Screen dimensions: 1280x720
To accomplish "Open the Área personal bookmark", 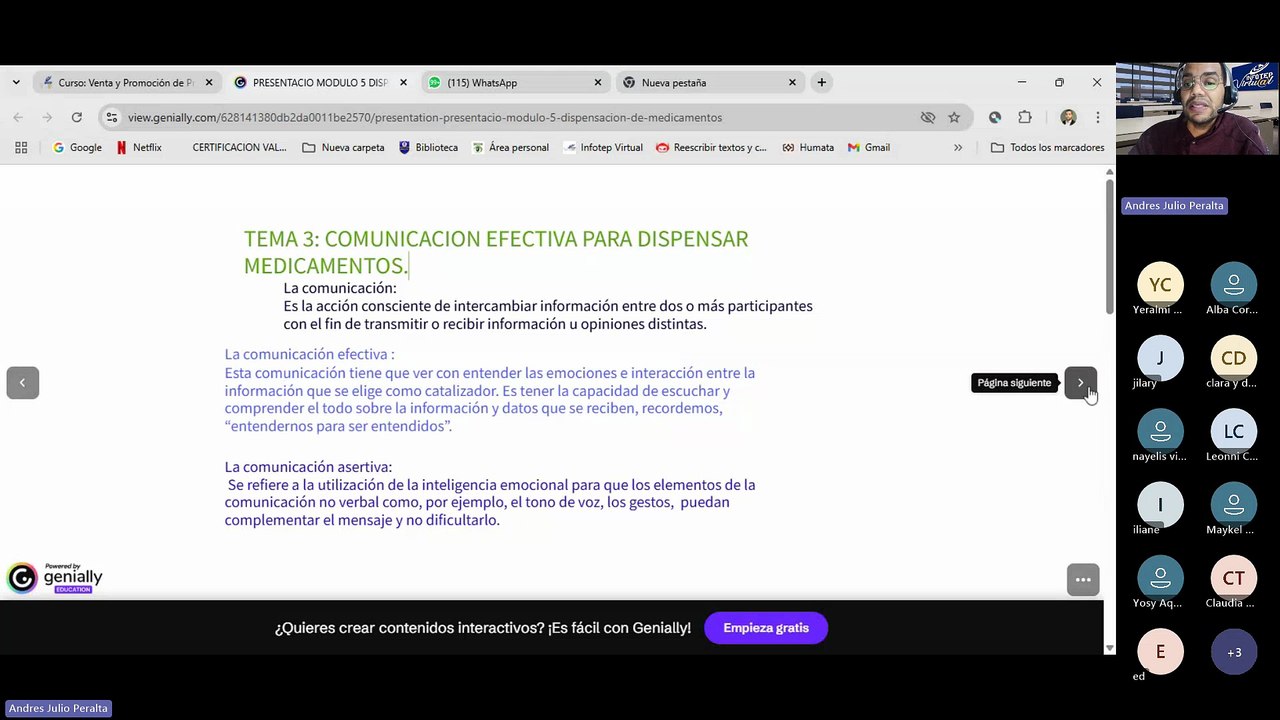I will click(510, 147).
